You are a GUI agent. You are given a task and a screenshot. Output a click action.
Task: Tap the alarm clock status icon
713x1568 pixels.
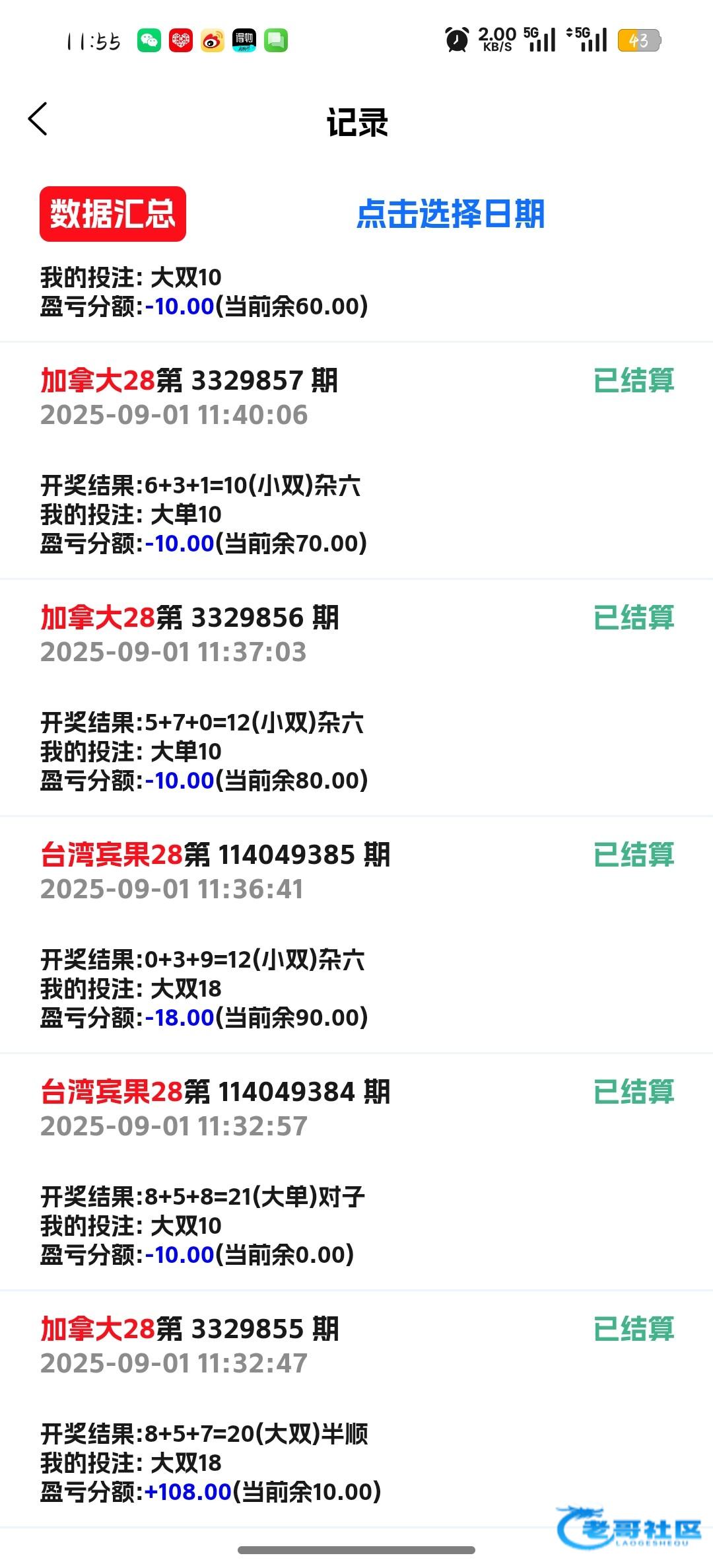click(x=457, y=40)
